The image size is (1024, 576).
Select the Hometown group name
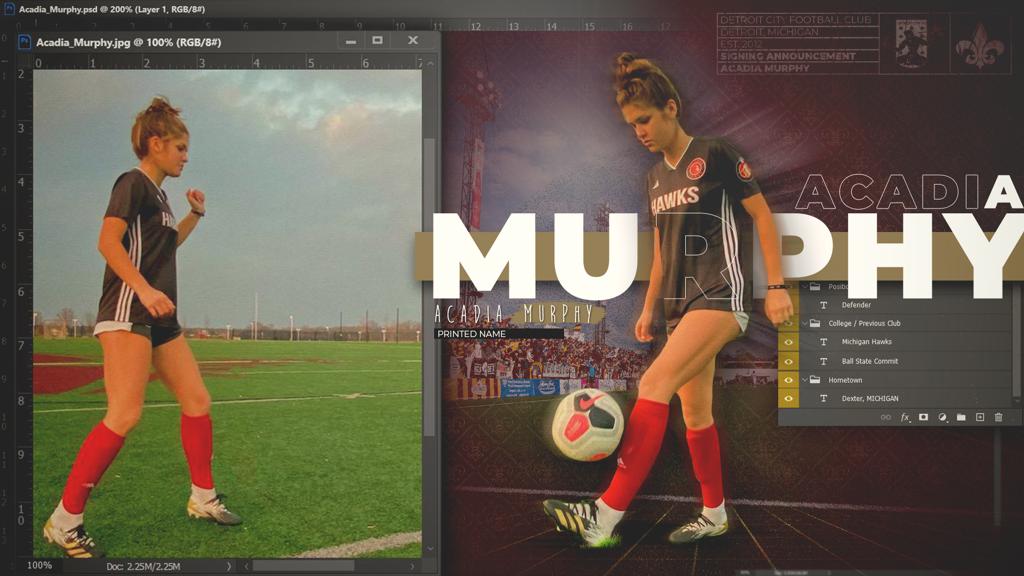[845, 380]
